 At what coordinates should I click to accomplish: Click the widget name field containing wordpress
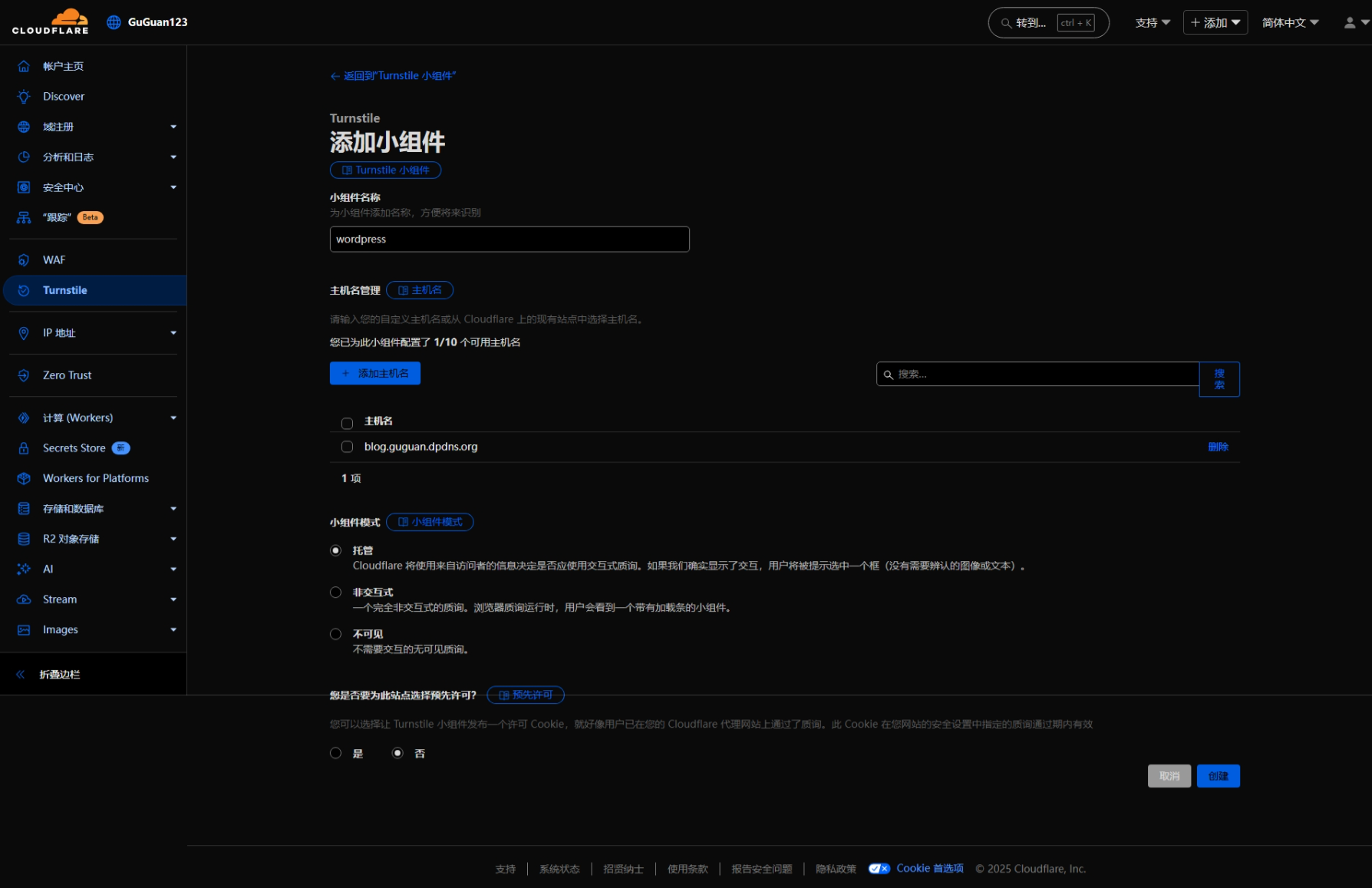[x=510, y=239]
